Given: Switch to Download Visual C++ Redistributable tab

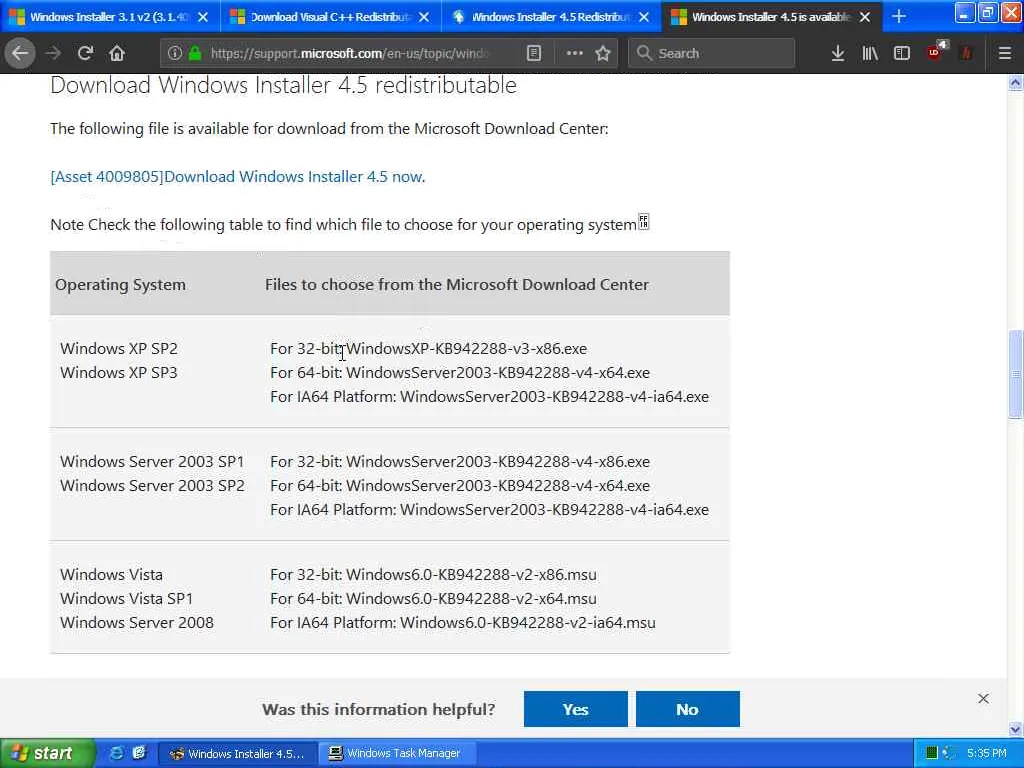Looking at the screenshot, I should [x=332, y=17].
